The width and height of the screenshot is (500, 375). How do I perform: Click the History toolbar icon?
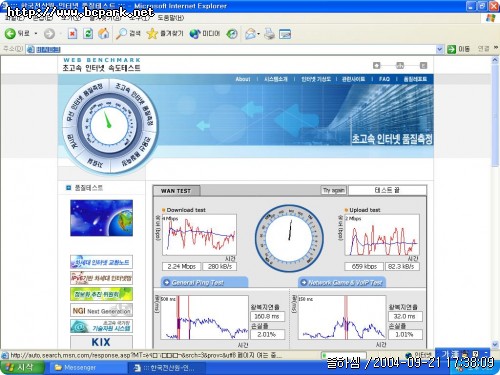pos(232,34)
